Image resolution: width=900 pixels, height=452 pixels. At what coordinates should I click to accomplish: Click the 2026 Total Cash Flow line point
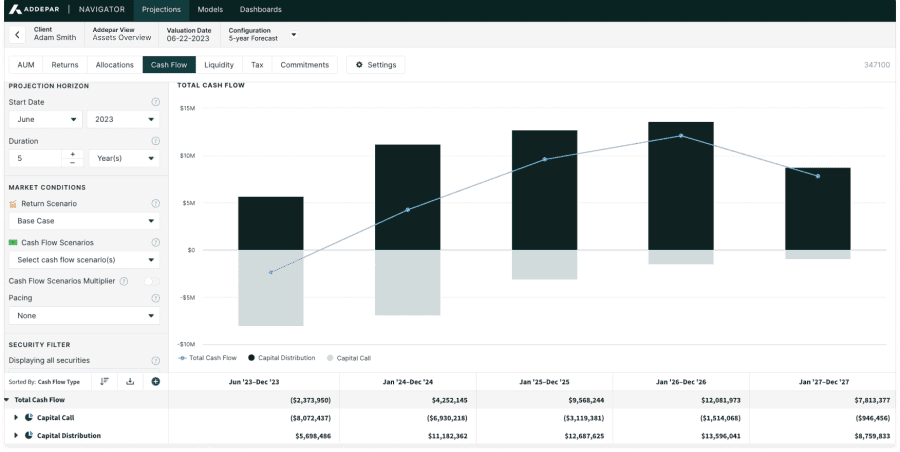point(681,135)
